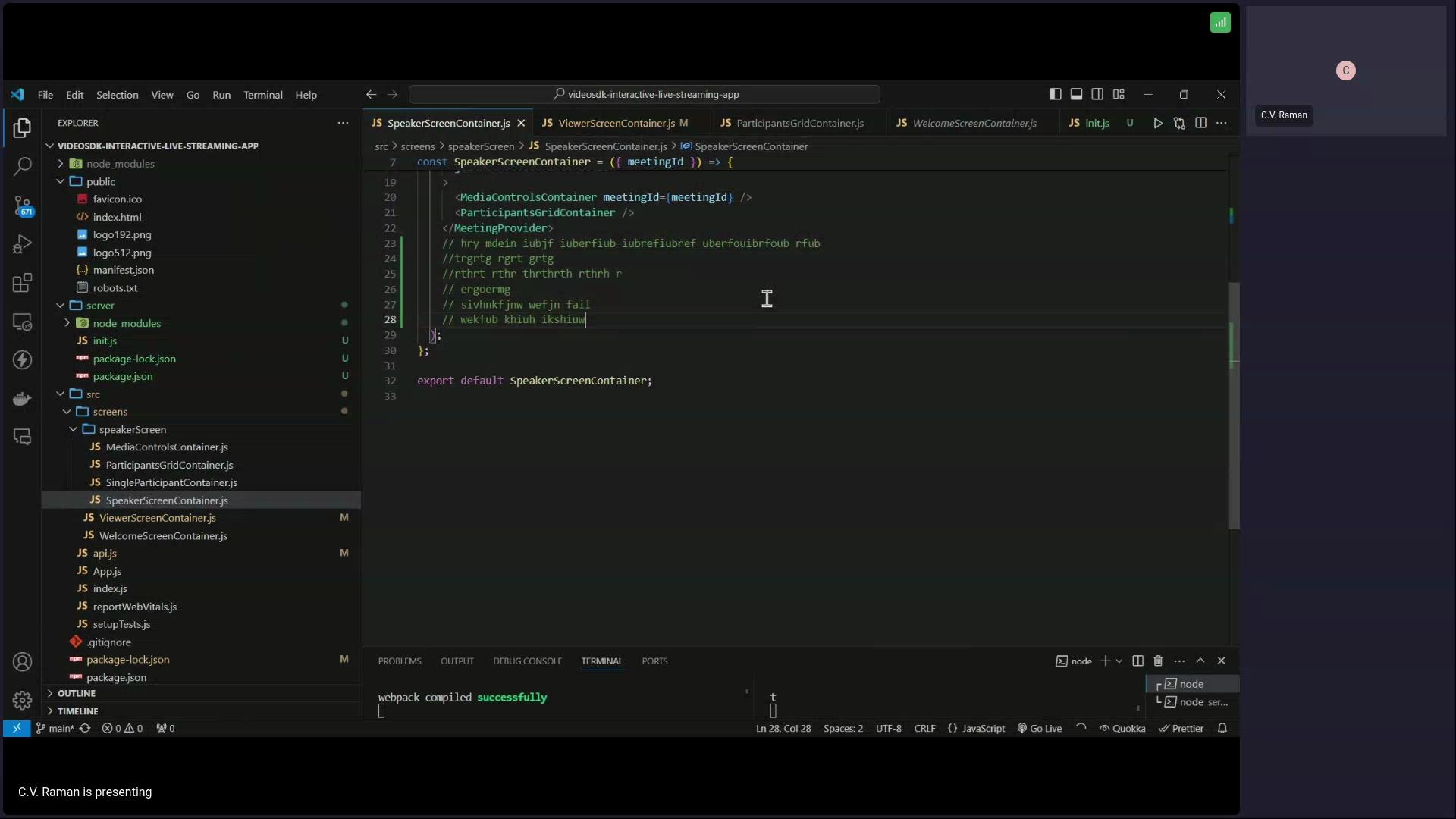Toggle Secondary Side Bar visibility
Viewport: 1456px width, 819px height.
tap(1097, 94)
